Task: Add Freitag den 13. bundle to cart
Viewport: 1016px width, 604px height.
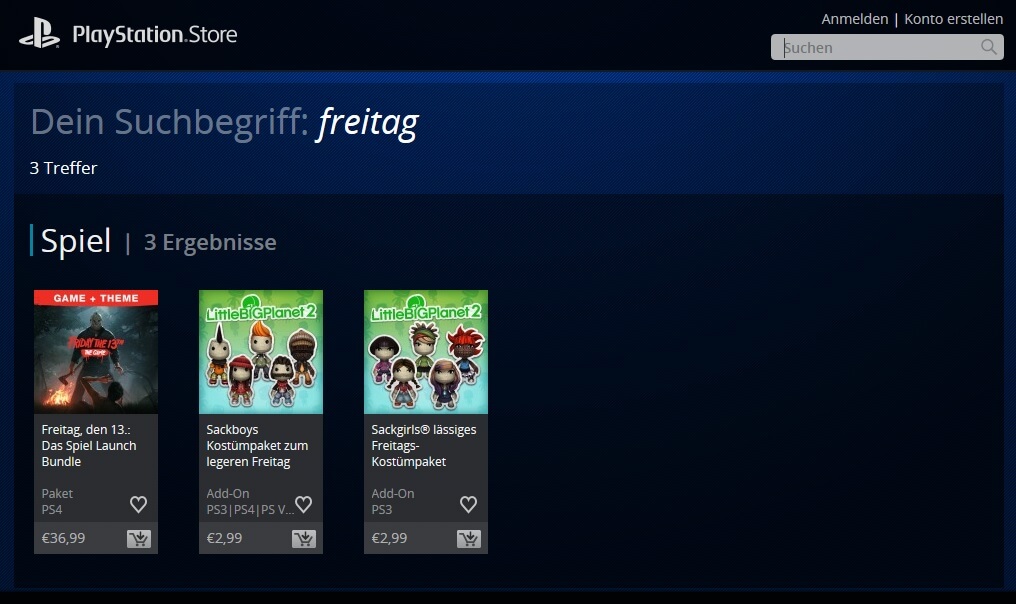Action: click(139, 539)
